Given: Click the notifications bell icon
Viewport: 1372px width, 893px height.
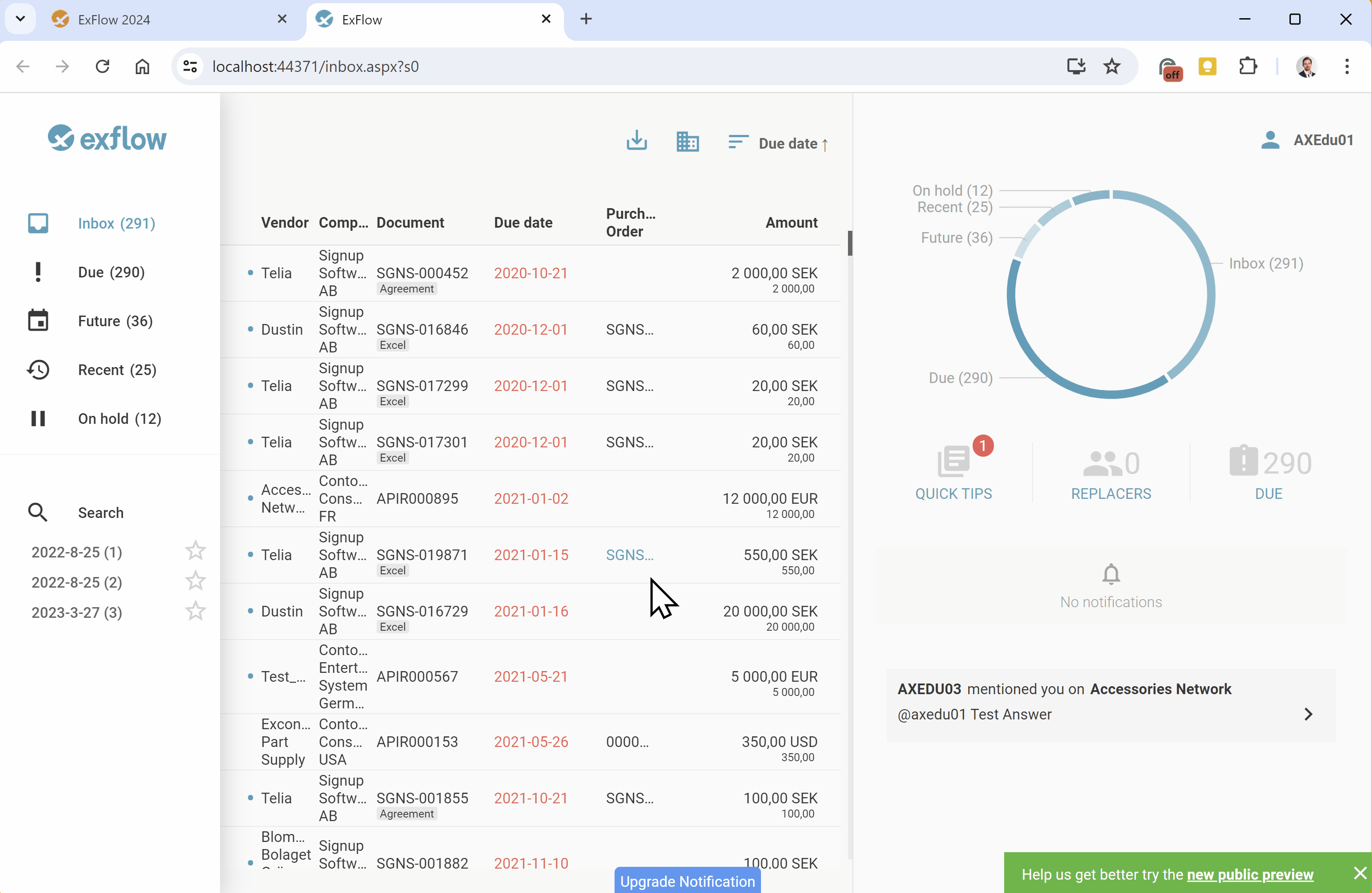Looking at the screenshot, I should coord(1111,573).
